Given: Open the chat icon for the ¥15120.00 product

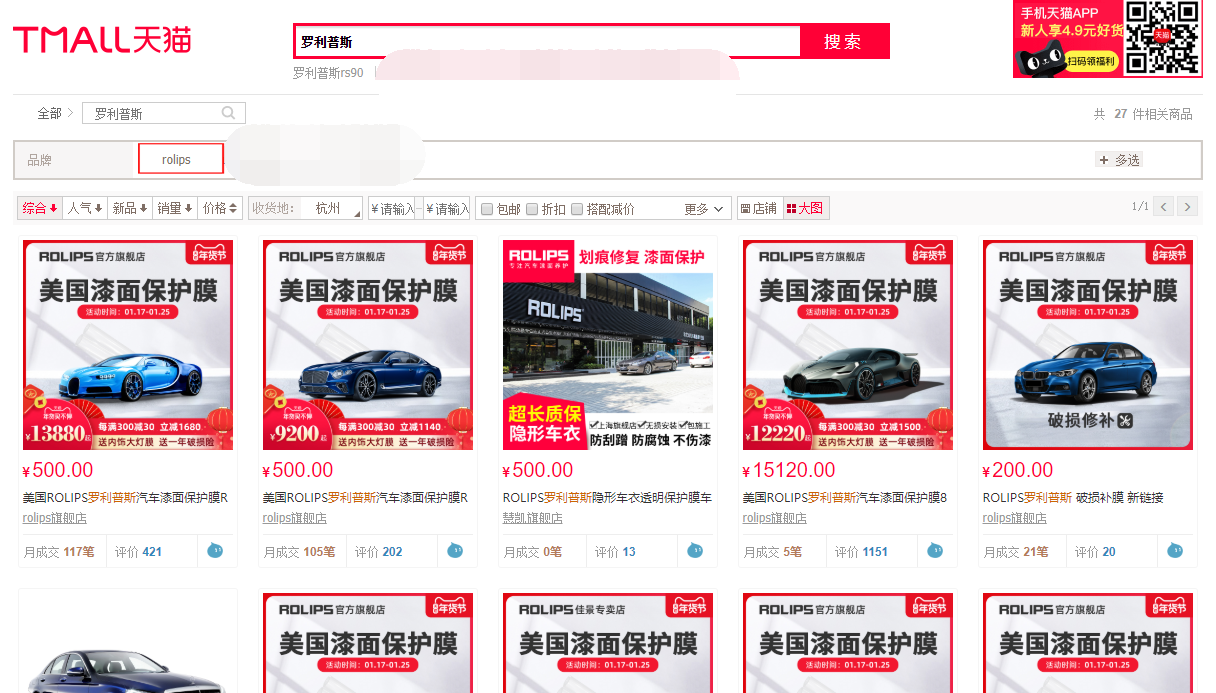Looking at the screenshot, I should pyautogui.click(x=935, y=550).
